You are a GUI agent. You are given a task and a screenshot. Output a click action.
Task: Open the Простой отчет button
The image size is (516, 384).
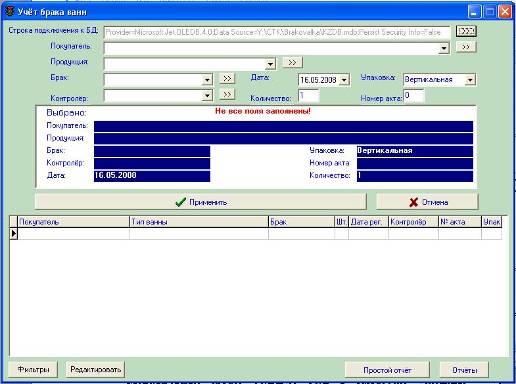[x=387, y=370]
